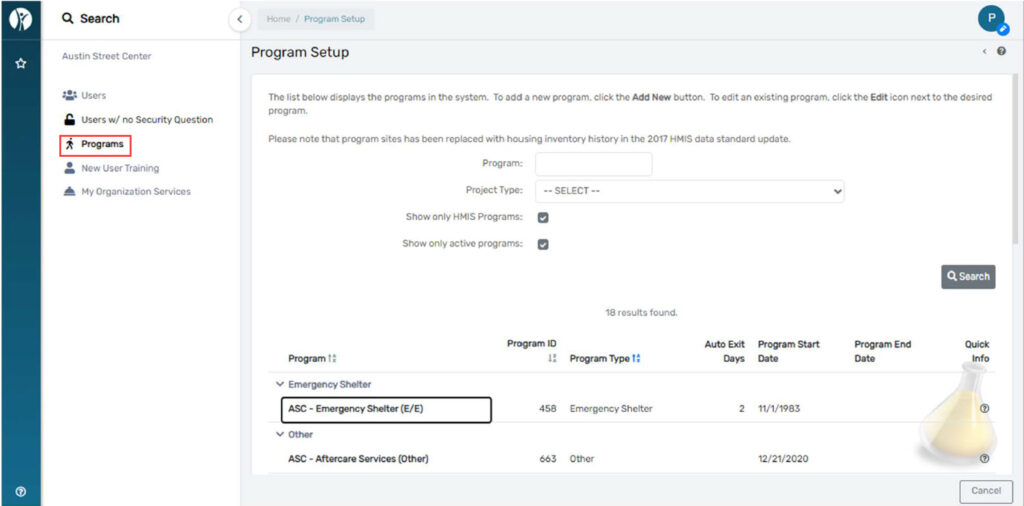
Task: Click the help icon in the left rail
Action: 21,492
